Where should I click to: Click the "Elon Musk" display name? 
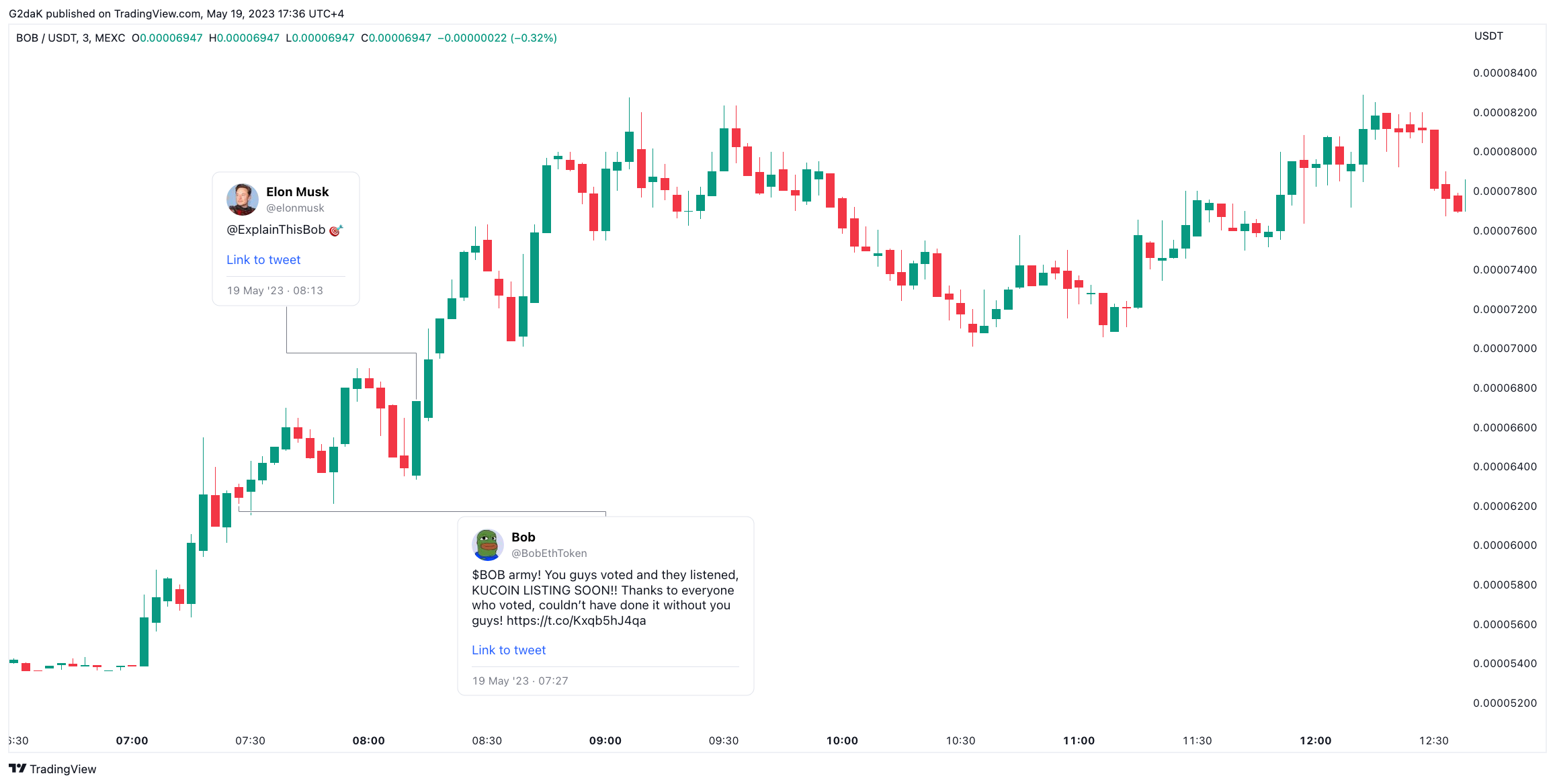tap(297, 192)
